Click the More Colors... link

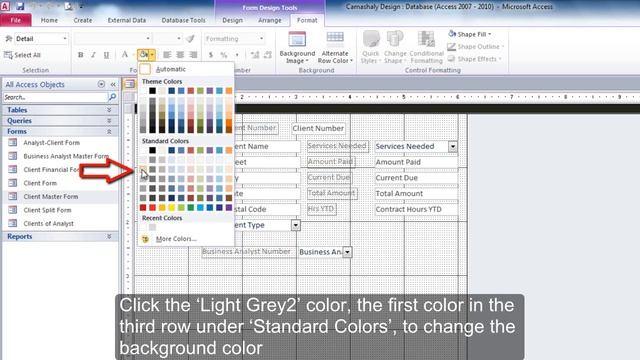(x=176, y=239)
